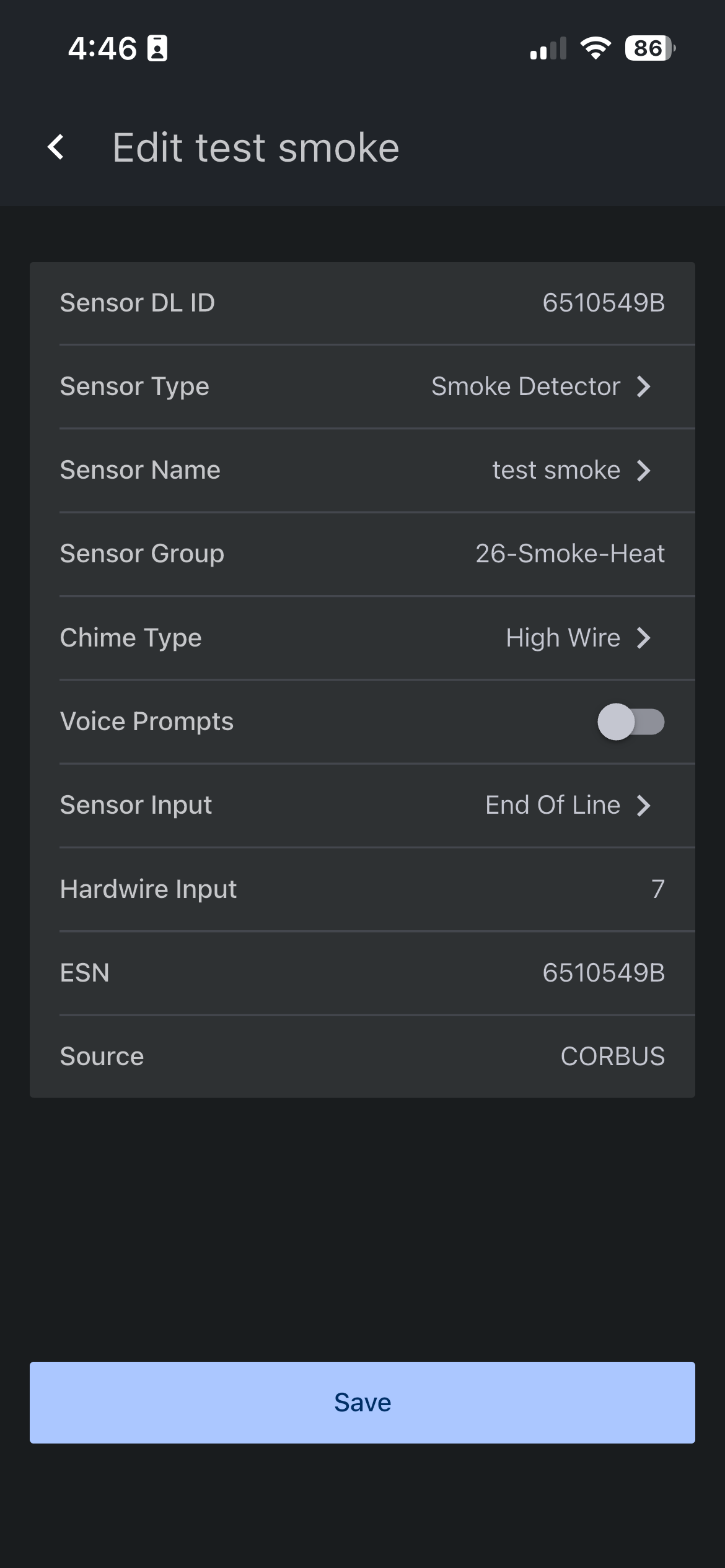
Task: Tap the End Of Line value
Action: [x=552, y=805]
